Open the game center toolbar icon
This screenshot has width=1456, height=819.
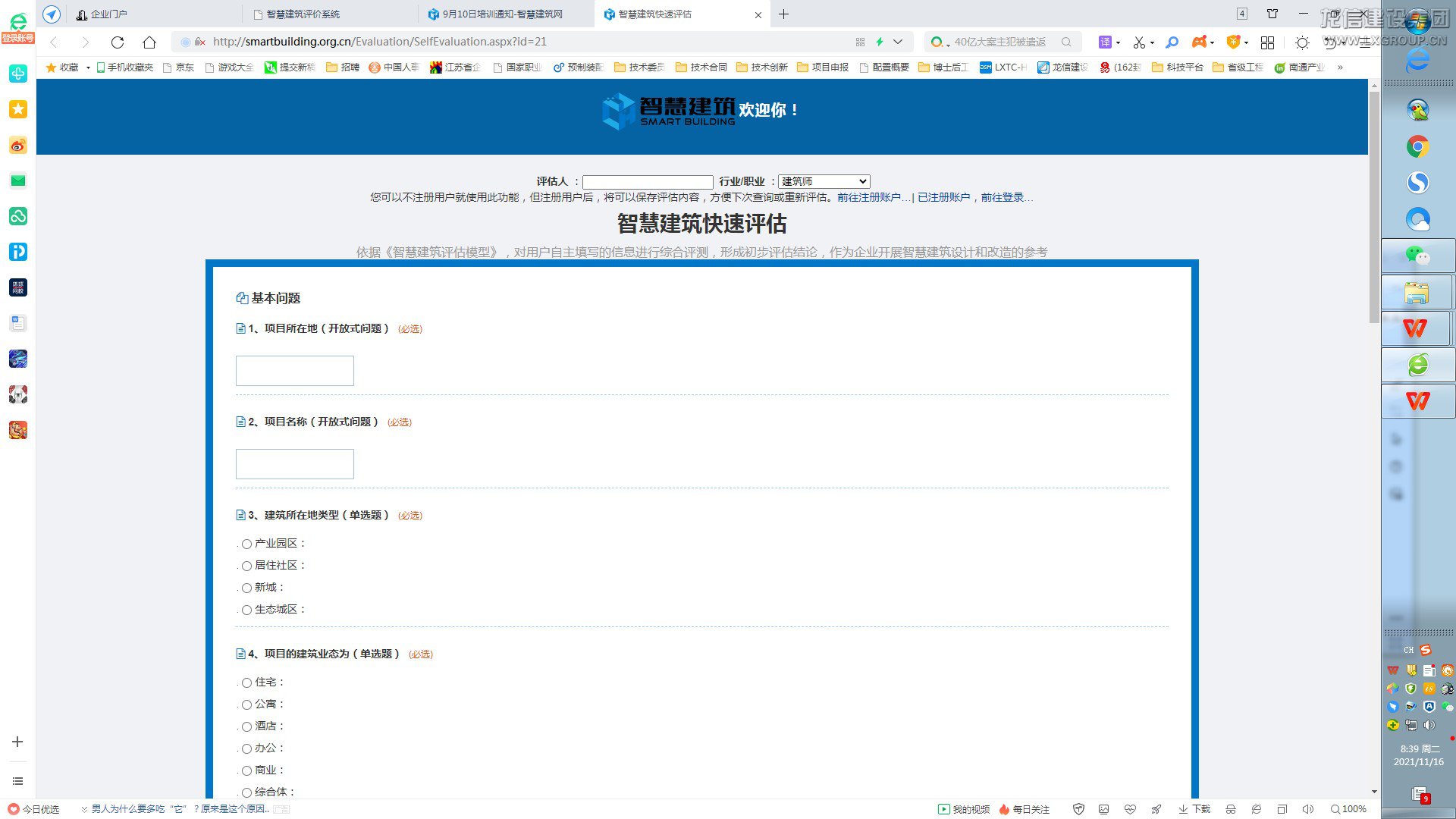(x=1200, y=42)
